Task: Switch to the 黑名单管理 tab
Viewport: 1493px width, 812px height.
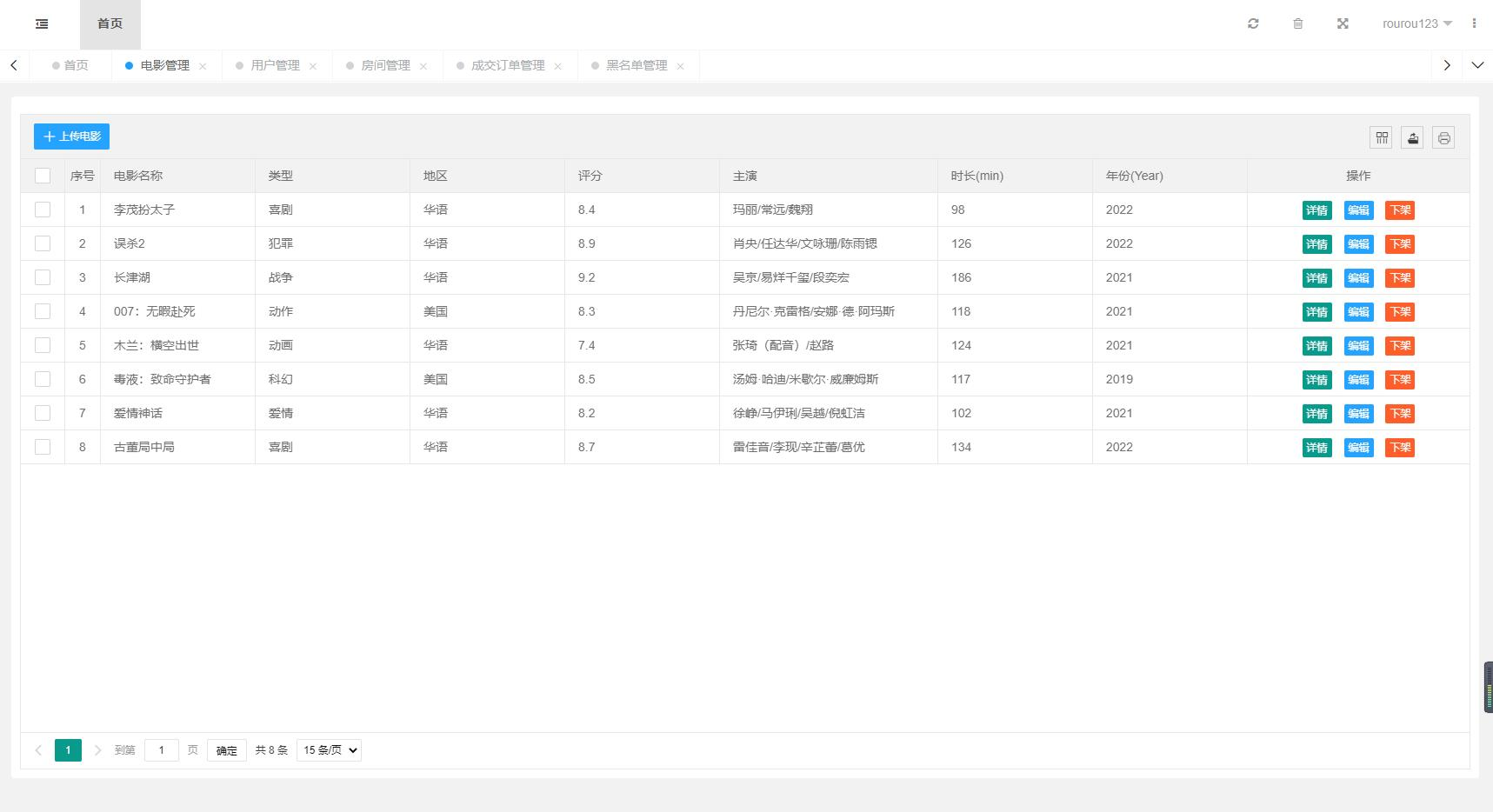Action: point(637,65)
